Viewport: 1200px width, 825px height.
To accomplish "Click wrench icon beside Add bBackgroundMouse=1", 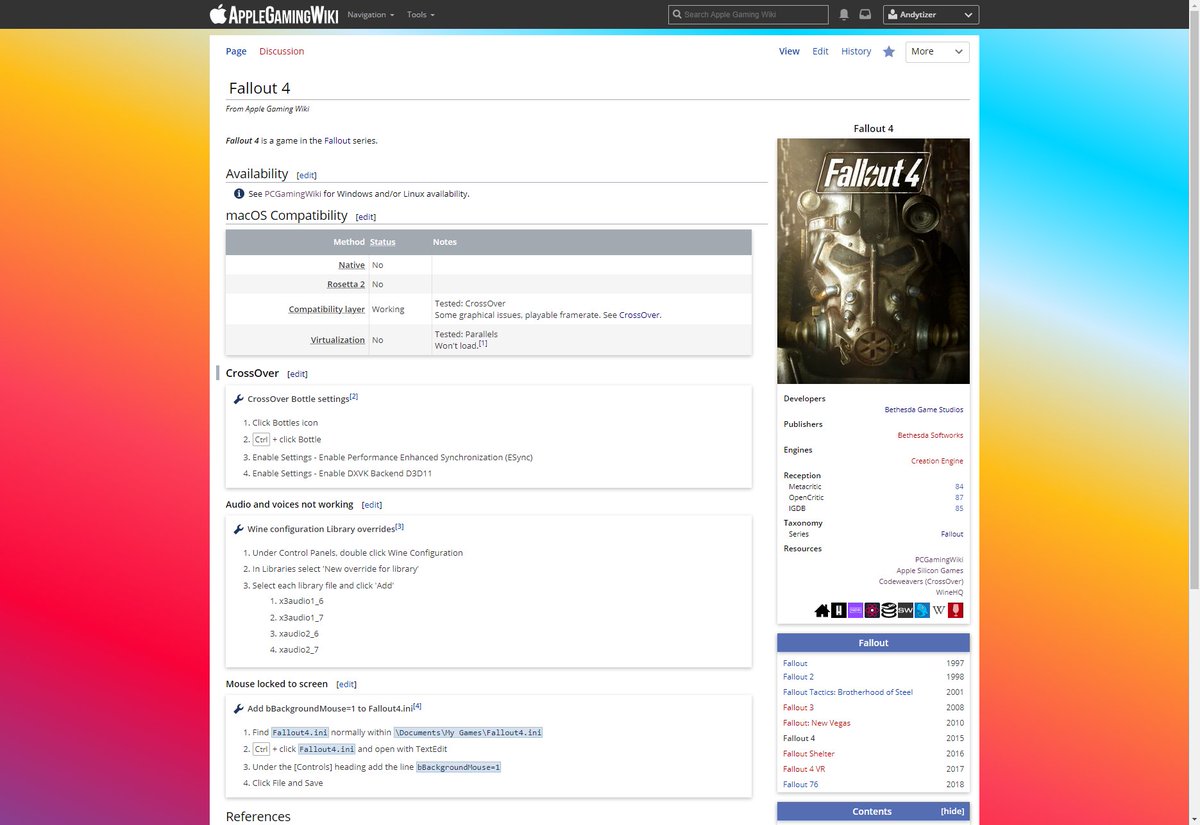I will point(238,709).
